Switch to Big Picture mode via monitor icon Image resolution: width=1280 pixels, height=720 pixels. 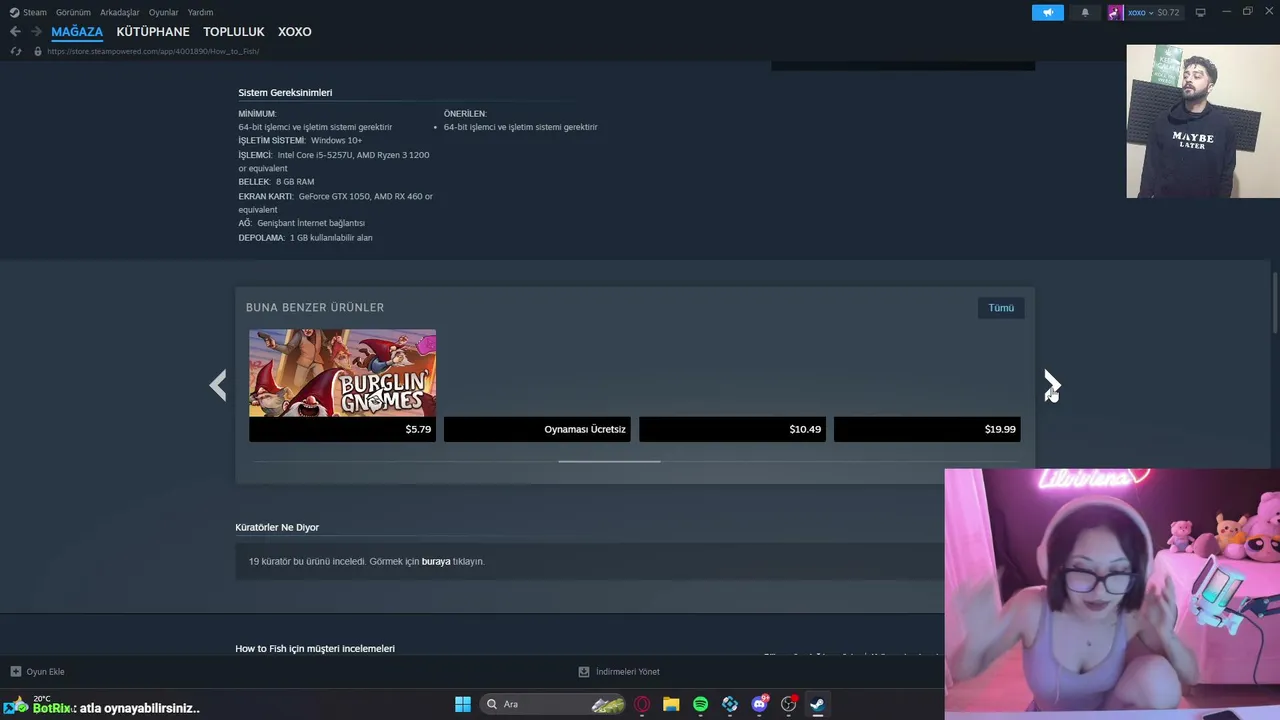pyautogui.click(x=1200, y=12)
